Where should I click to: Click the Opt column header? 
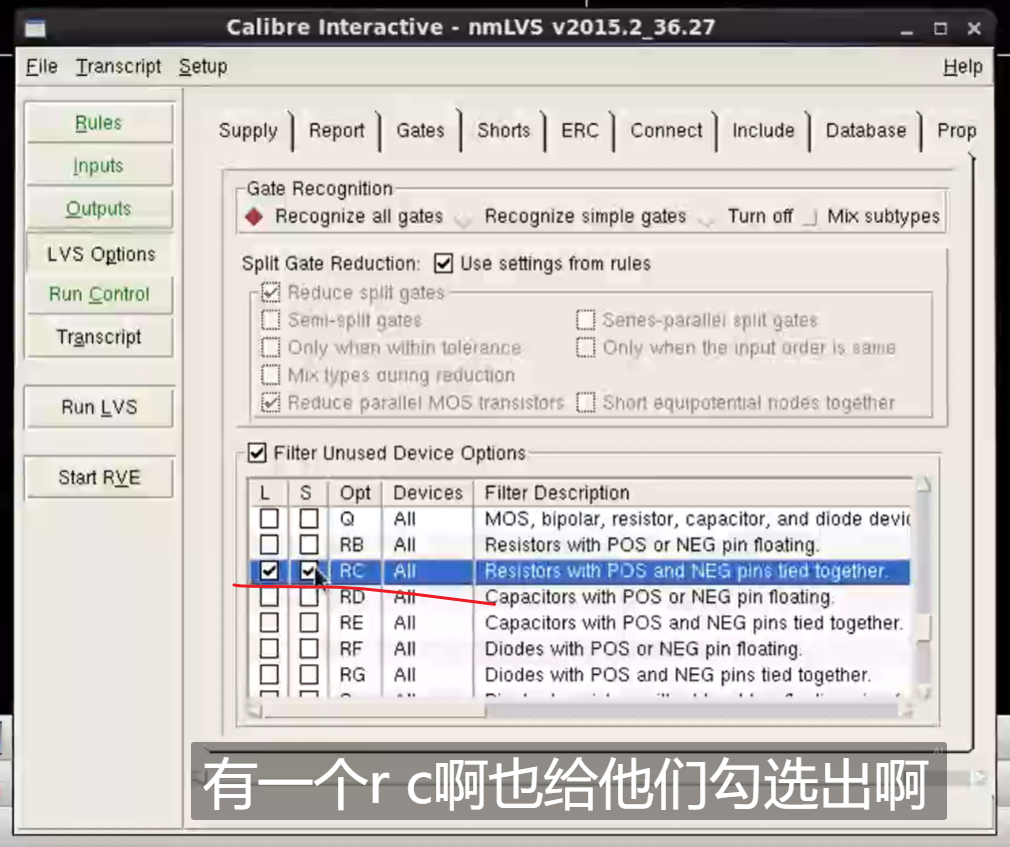click(355, 493)
